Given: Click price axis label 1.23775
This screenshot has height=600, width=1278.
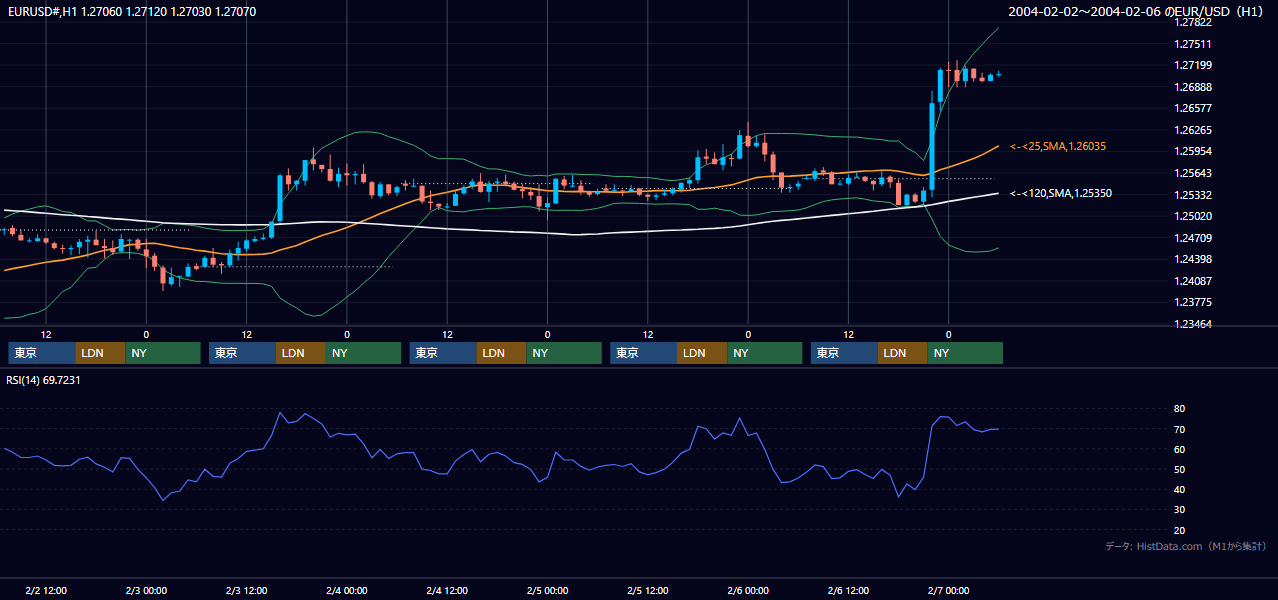Looking at the screenshot, I should (1195, 302).
